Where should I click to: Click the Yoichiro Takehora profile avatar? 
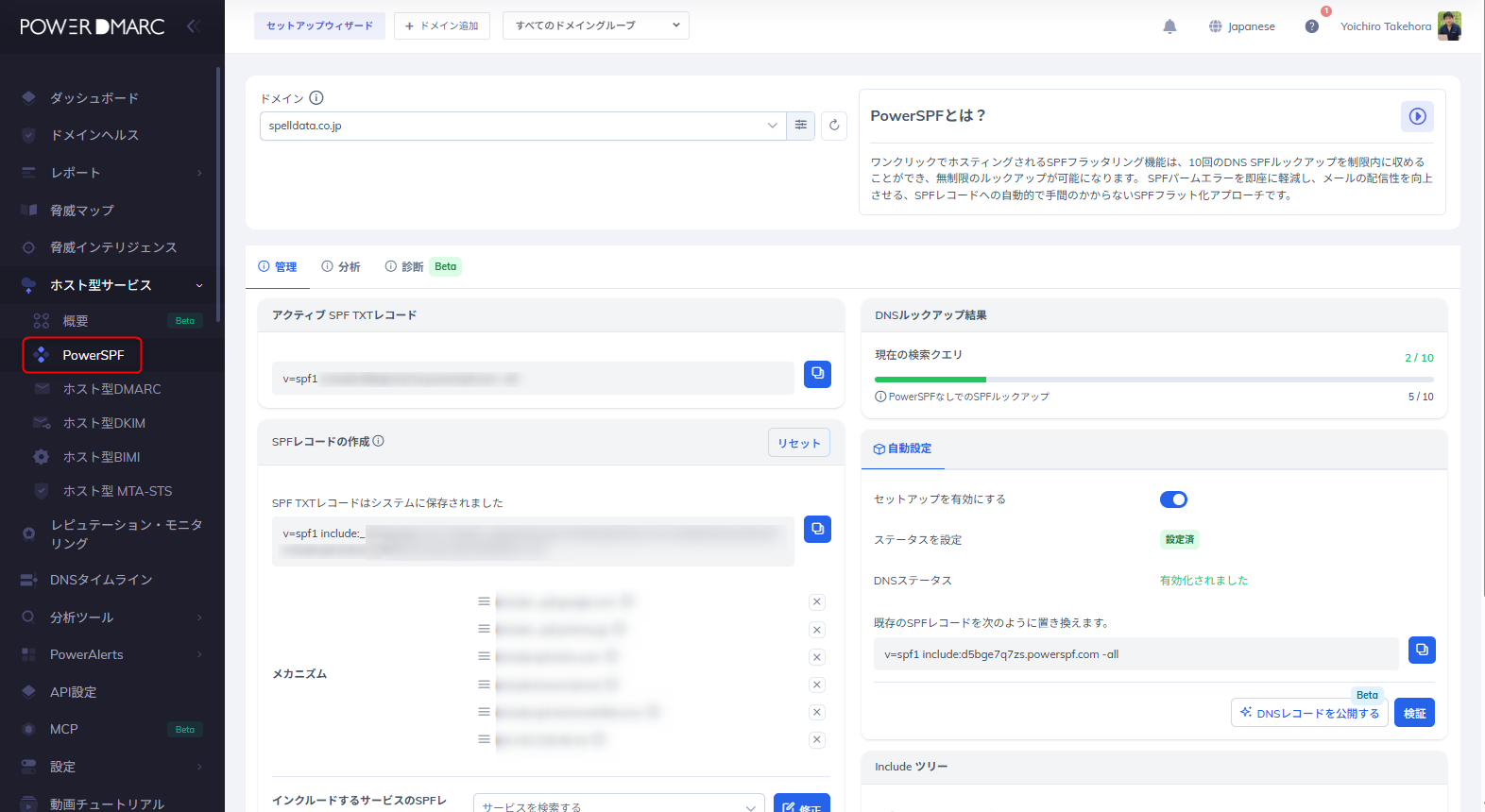point(1449,26)
